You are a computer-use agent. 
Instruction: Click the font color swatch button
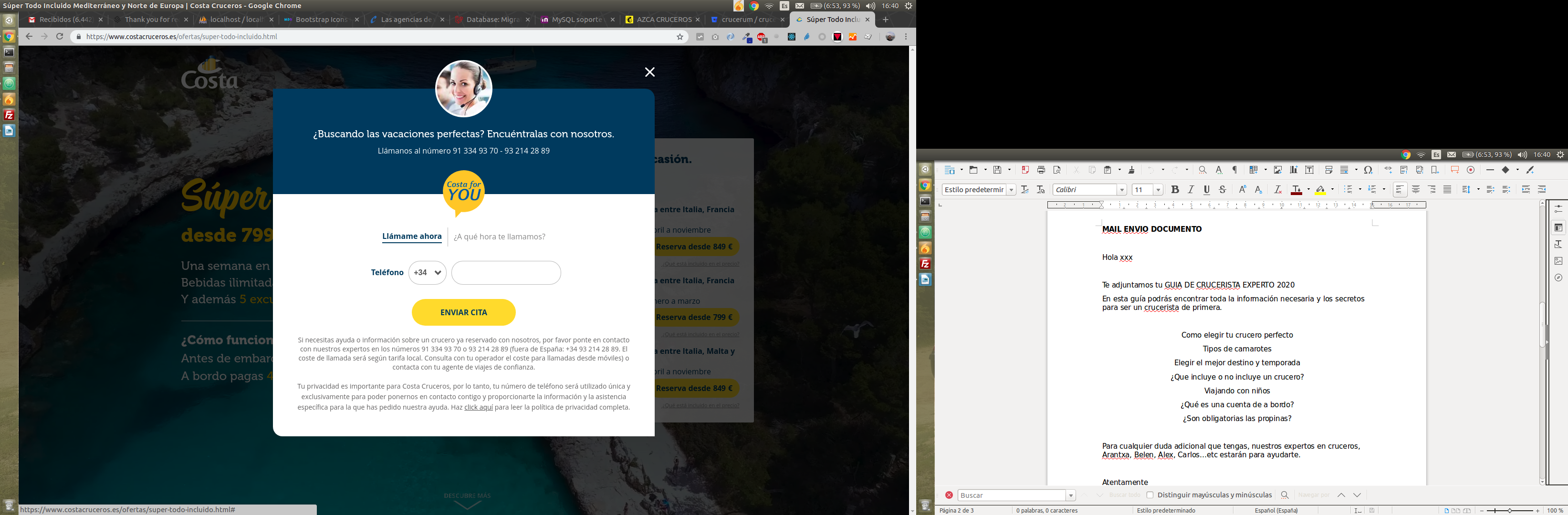click(x=1296, y=190)
